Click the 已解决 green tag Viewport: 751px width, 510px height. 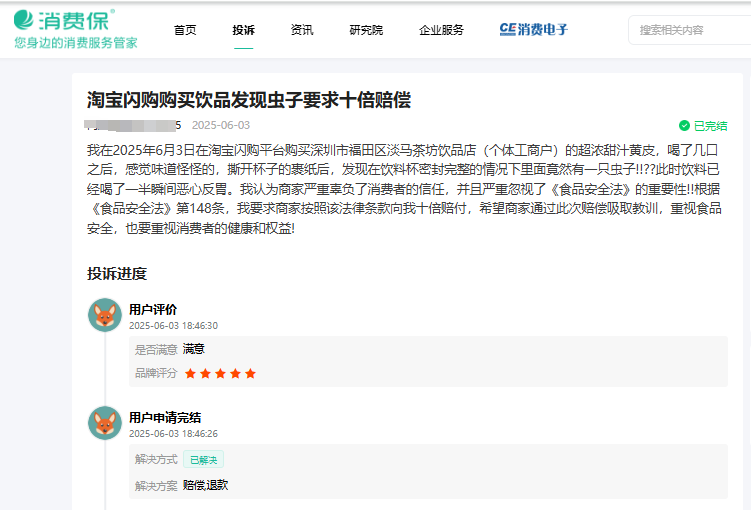pos(204,460)
